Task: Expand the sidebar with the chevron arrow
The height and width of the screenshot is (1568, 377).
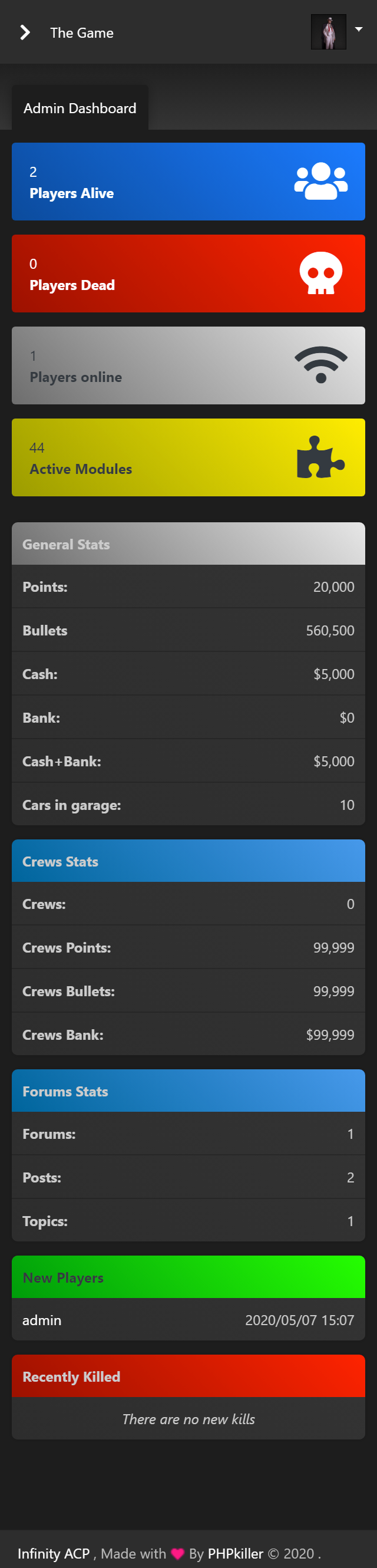Action: (25, 32)
